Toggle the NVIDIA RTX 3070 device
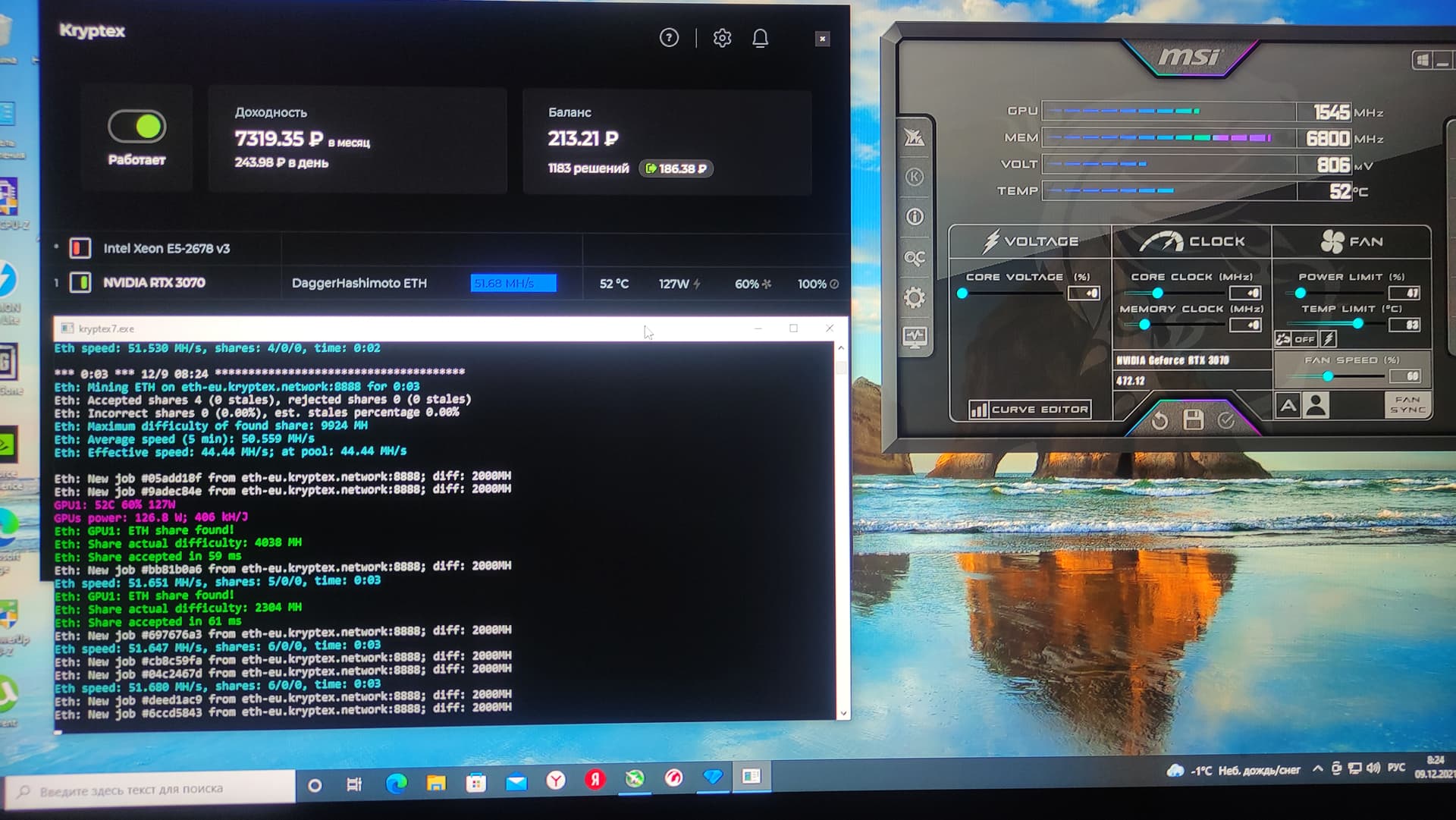Viewport: 1456px width, 820px height. (x=80, y=283)
